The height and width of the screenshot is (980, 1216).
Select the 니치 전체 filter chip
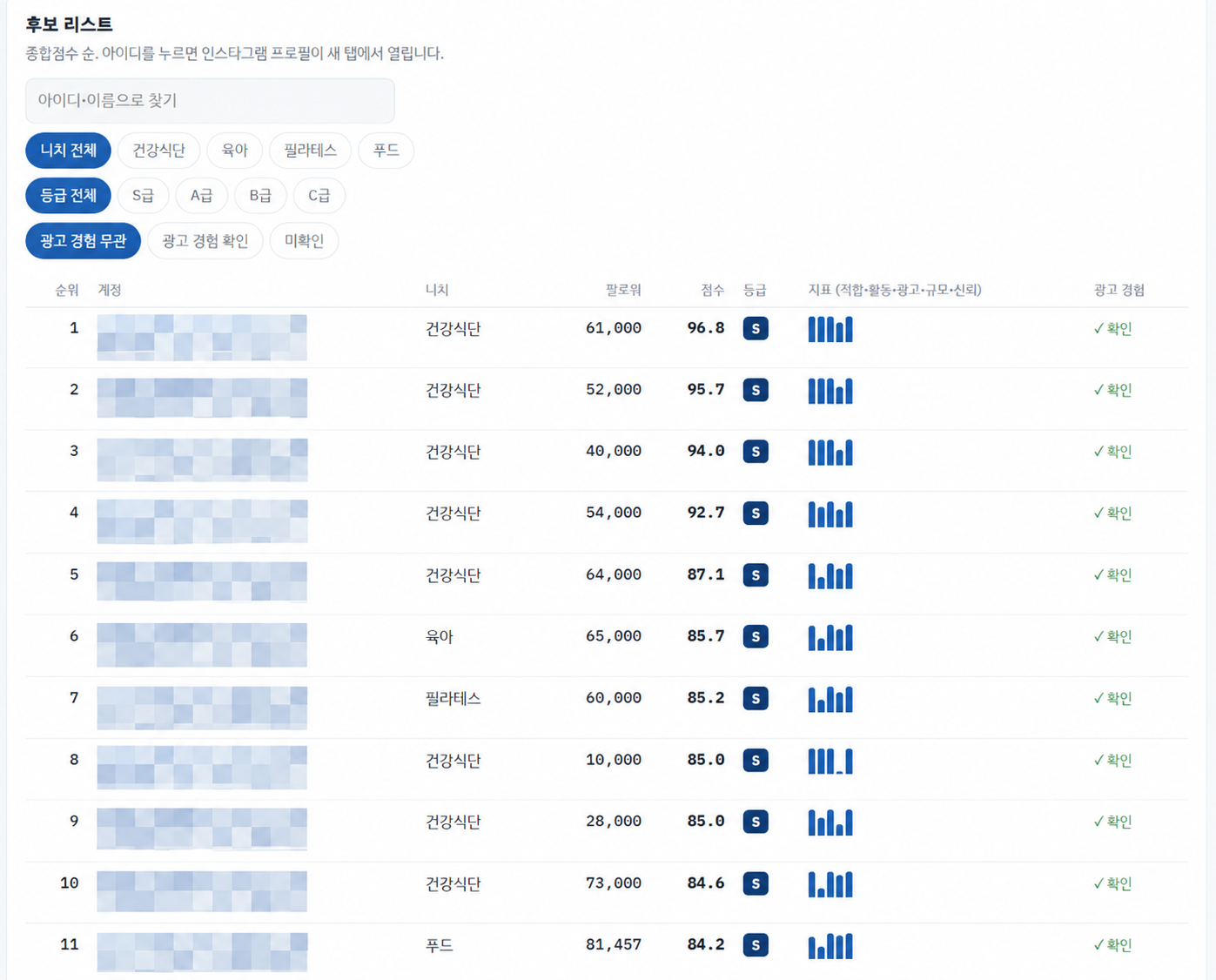[x=69, y=151]
